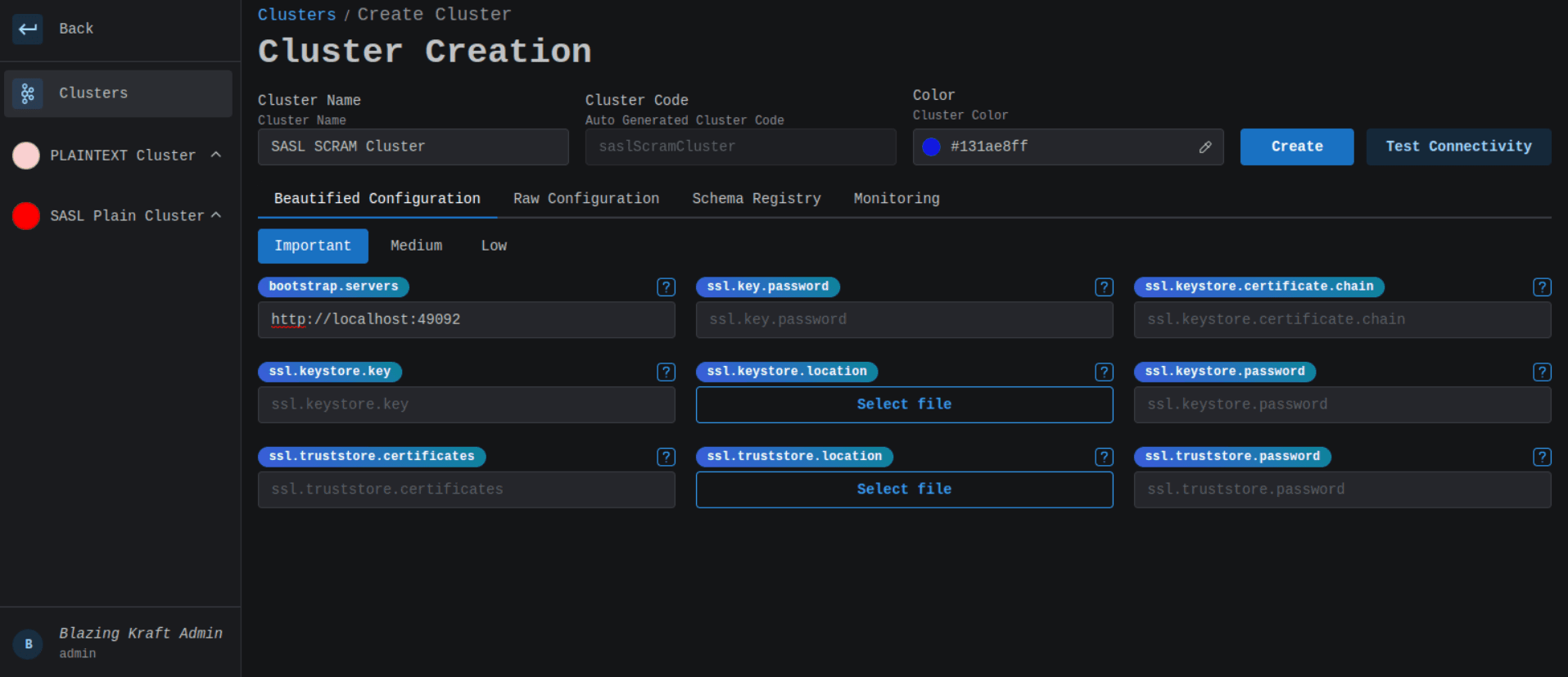Image resolution: width=1568 pixels, height=677 pixels.
Task: Show help for ssl.keystore.certificate.chain
Action: 1543,287
